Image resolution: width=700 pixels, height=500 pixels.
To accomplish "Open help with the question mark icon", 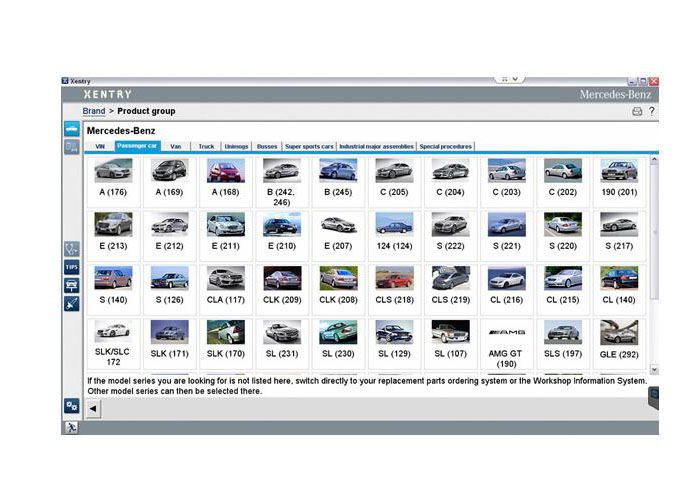I will coord(652,111).
